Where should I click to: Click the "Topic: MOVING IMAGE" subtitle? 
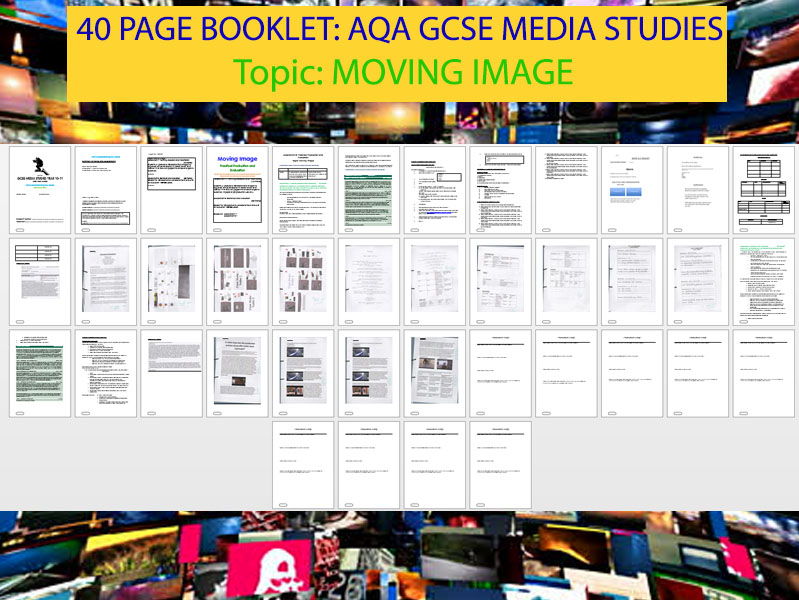403,72
